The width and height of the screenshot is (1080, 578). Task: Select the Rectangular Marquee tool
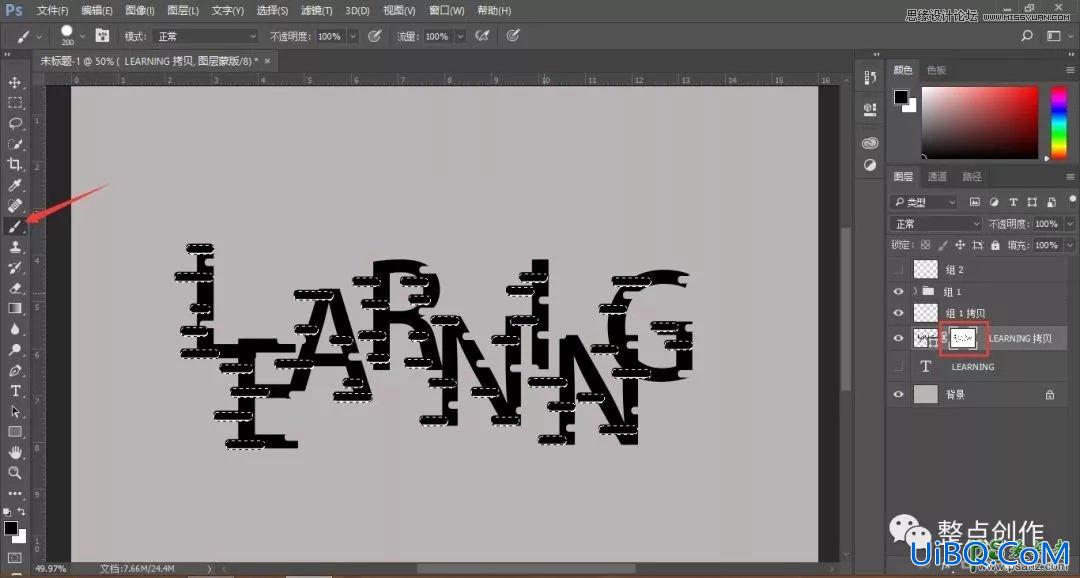tap(14, 103)
